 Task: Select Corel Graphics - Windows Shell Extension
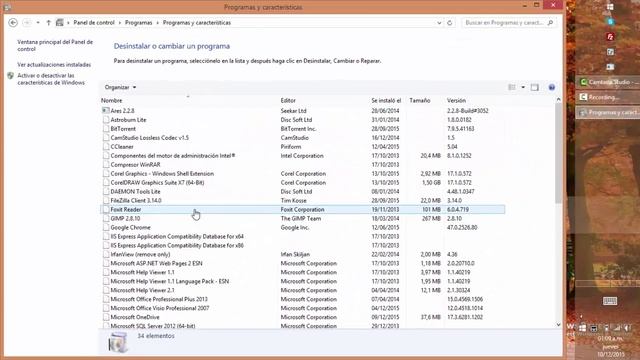coord(302,173)
